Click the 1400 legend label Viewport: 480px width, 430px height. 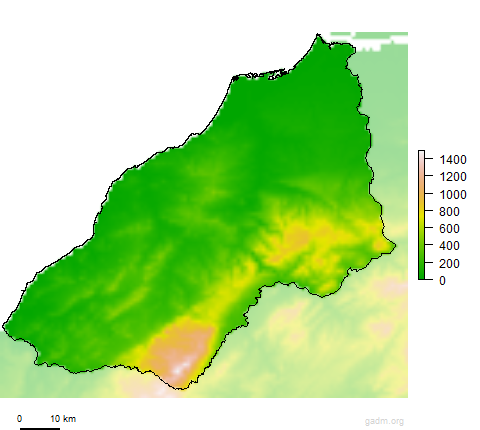[453, 160]
